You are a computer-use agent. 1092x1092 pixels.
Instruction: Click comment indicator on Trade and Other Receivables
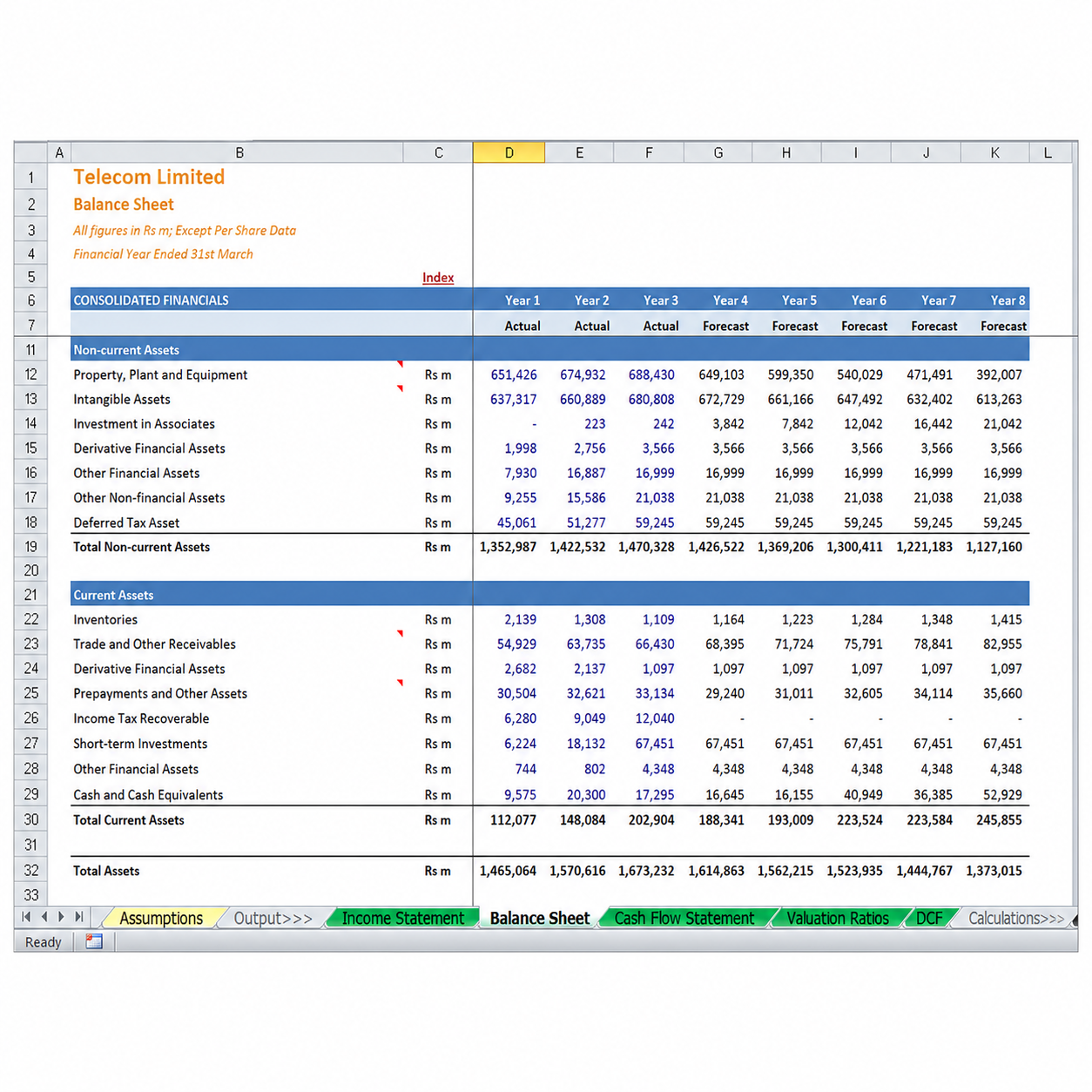click(400, 633)
